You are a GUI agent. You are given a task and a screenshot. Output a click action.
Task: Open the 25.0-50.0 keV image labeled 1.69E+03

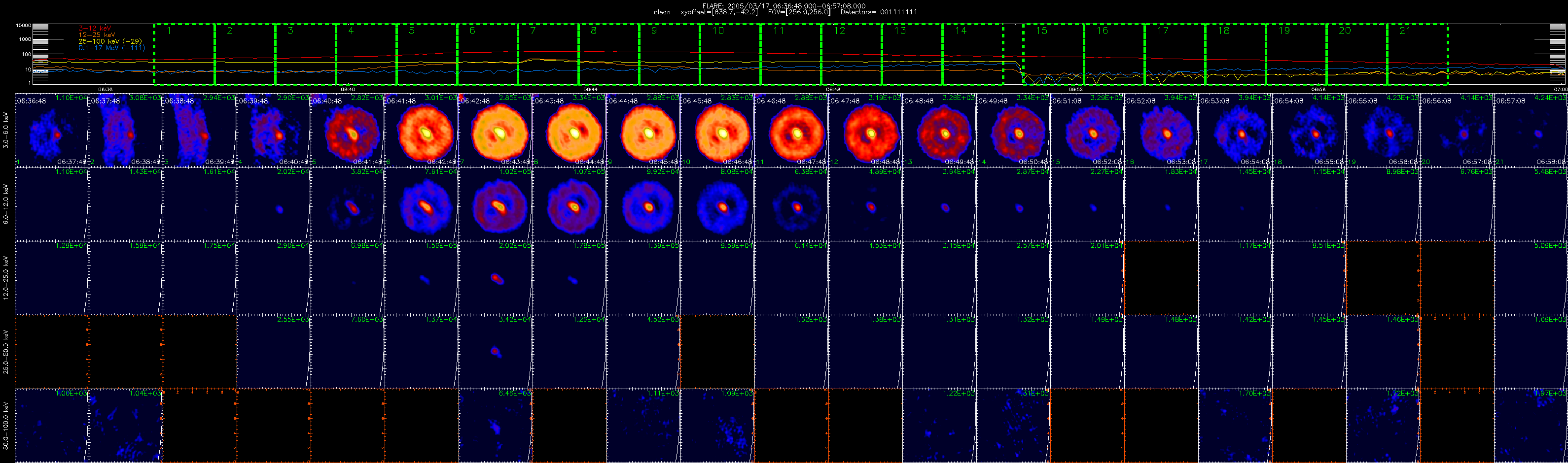click(1531, 352)
